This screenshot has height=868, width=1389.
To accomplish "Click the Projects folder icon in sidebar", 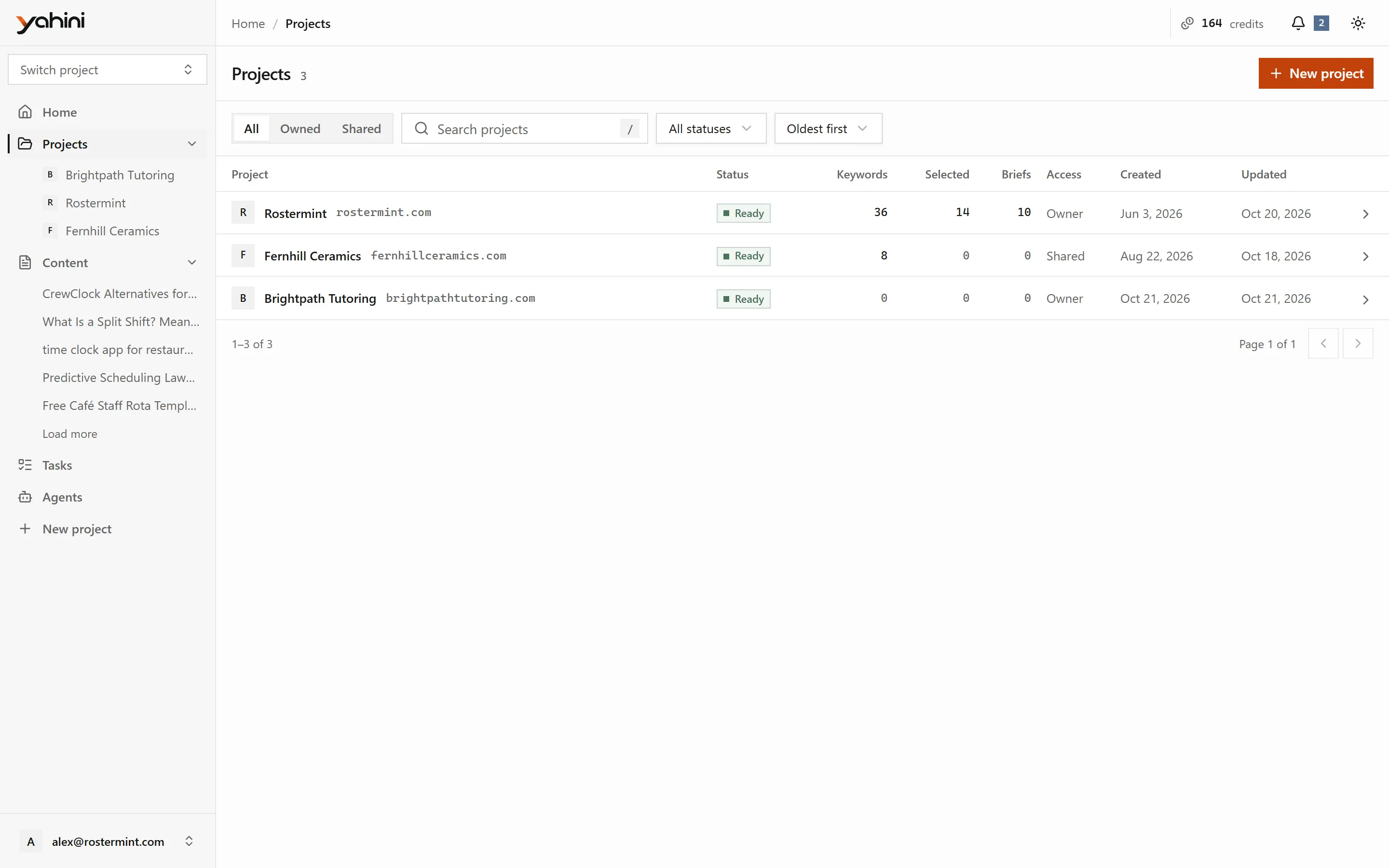I will (25, 144).
